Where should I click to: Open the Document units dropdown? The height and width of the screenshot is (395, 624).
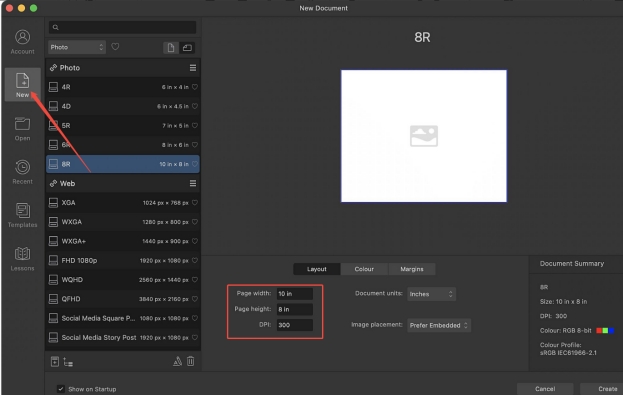(431, 294)
